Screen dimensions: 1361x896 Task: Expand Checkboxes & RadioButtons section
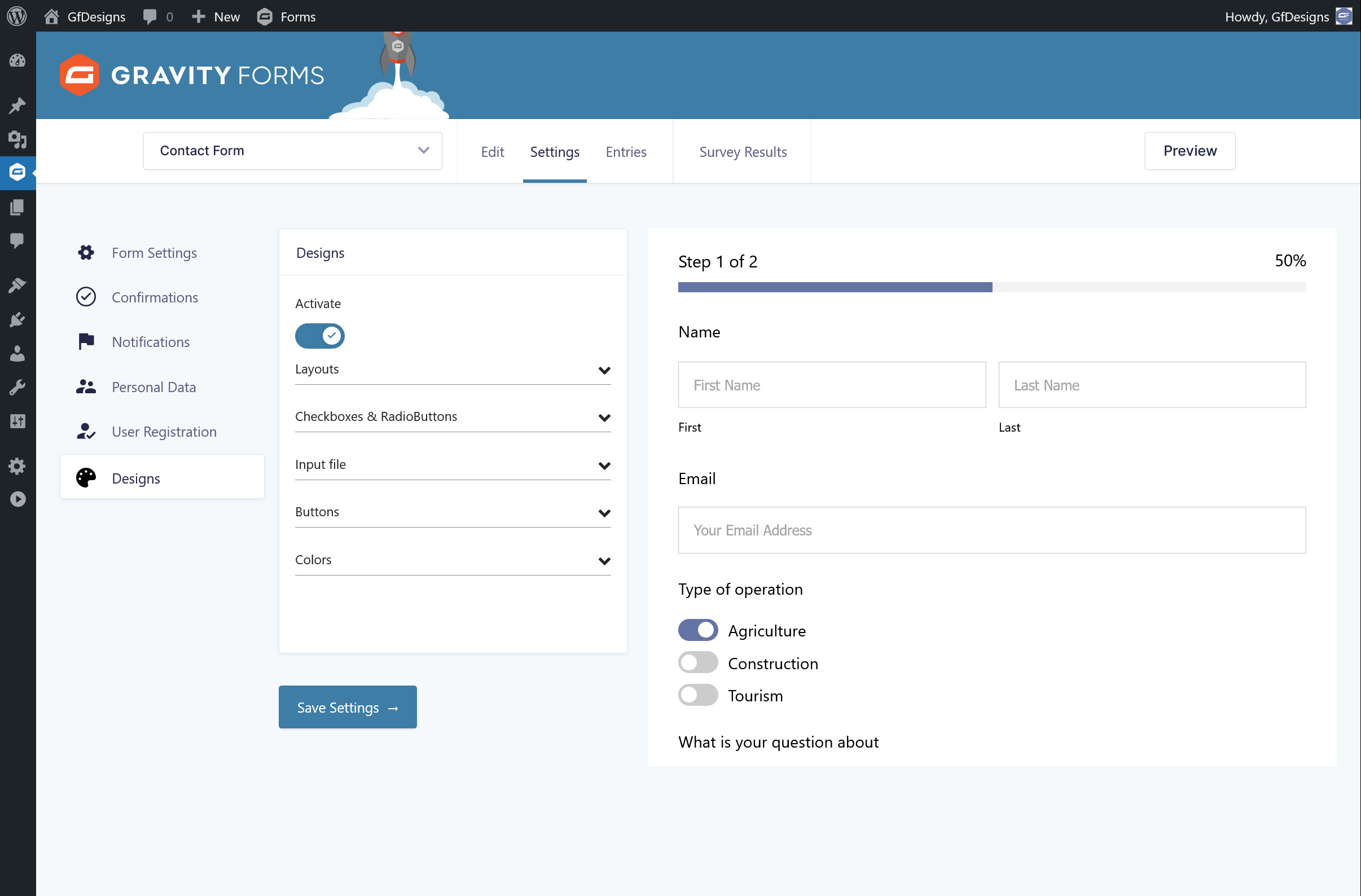click(453, 417)
